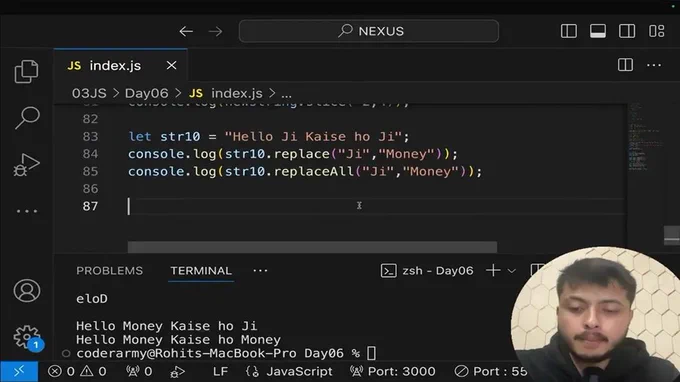Click the forwarded ports indicator showing 0

click(x=139, y=372)
